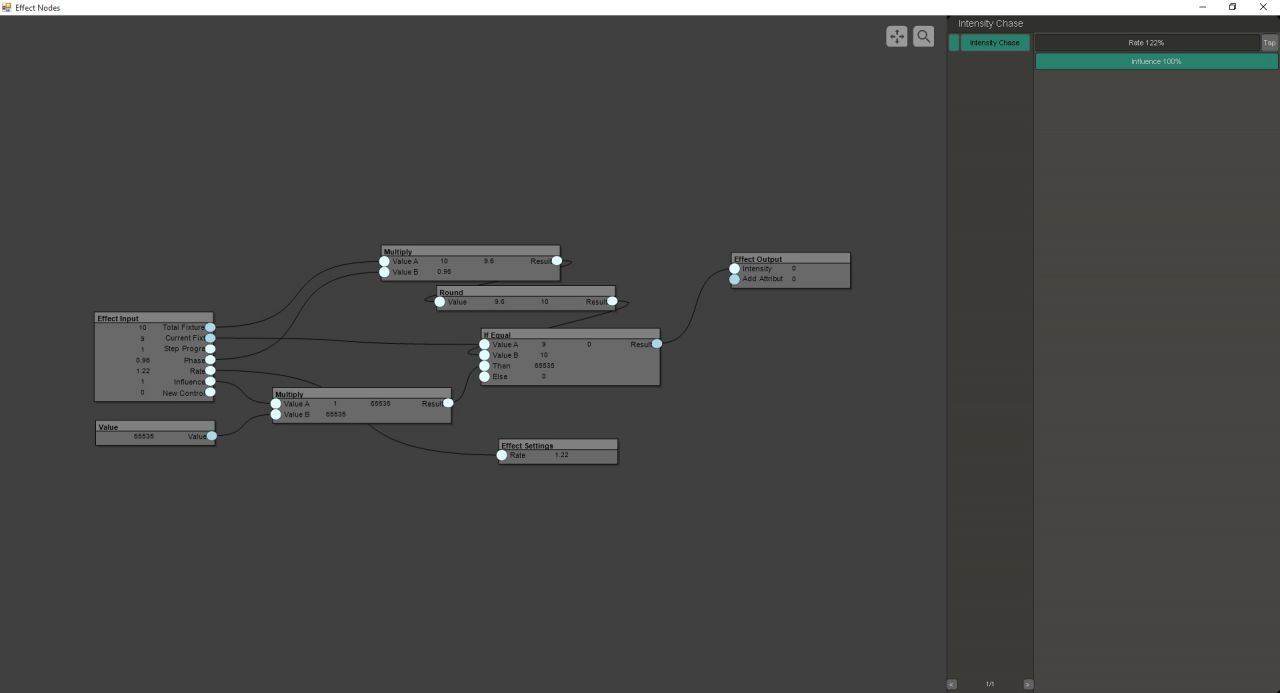This screenshot has height=693, width=1280.
Task: Click the Rate 122% slider bar
Action: click(x=1146, y=43)
